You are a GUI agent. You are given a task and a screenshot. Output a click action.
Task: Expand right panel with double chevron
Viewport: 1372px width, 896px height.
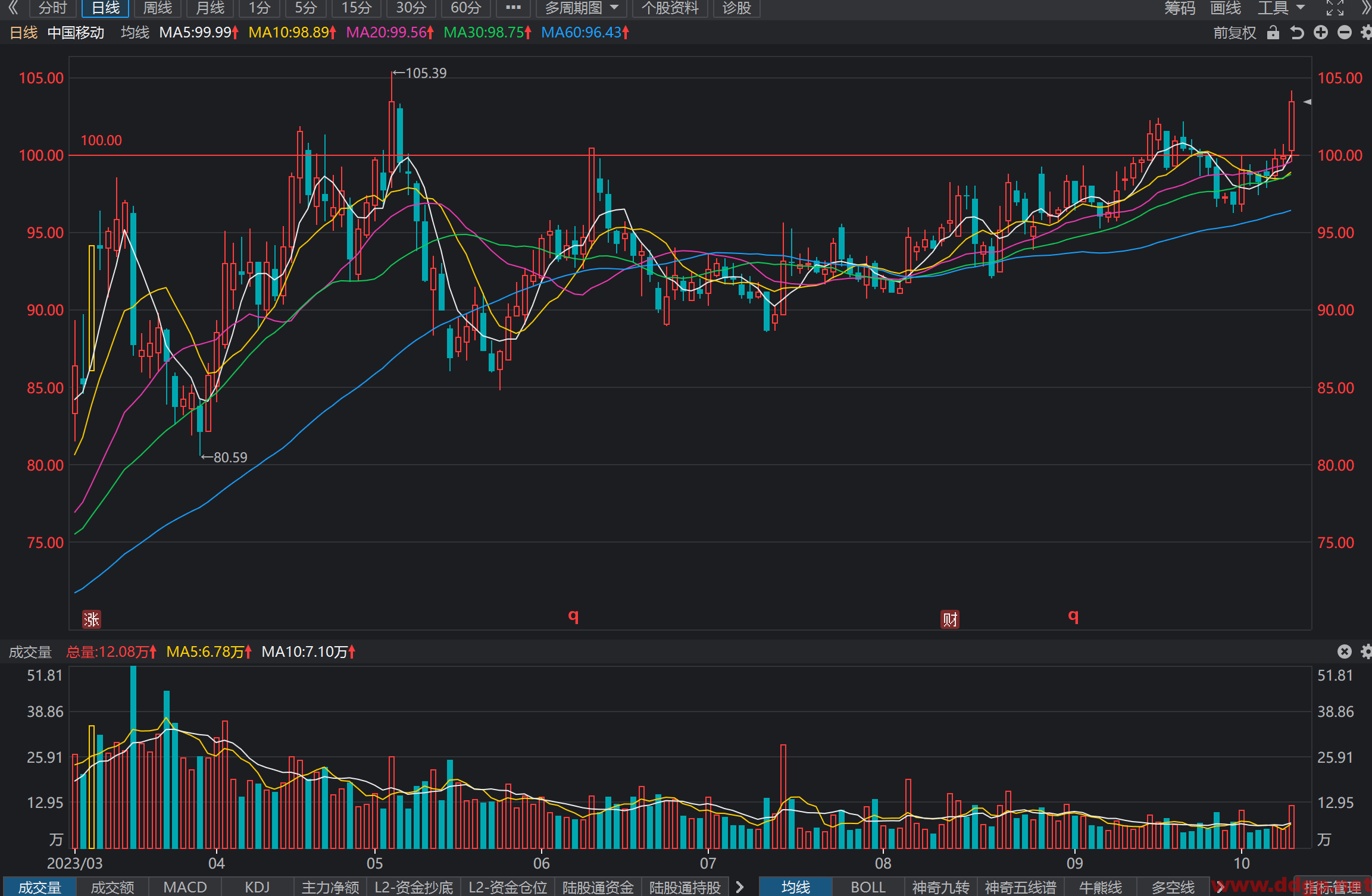1366,8
